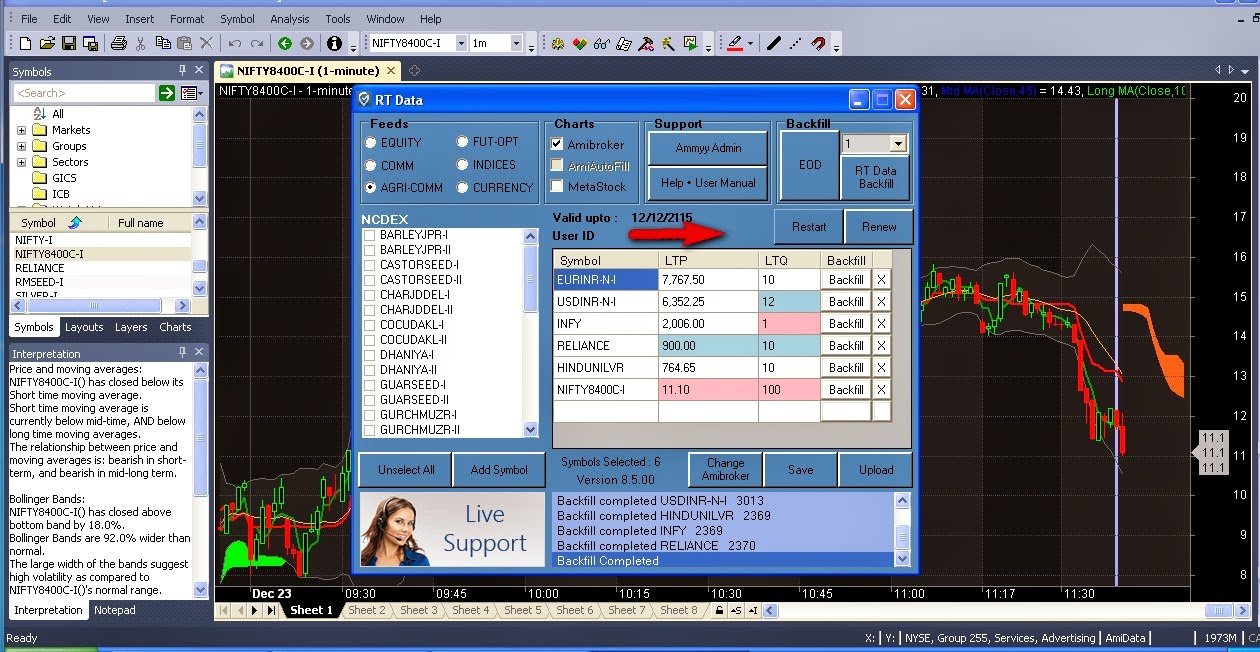Toggle the magnet snap tool
The width and height of the screenshot is (1260, 652).
817,44
